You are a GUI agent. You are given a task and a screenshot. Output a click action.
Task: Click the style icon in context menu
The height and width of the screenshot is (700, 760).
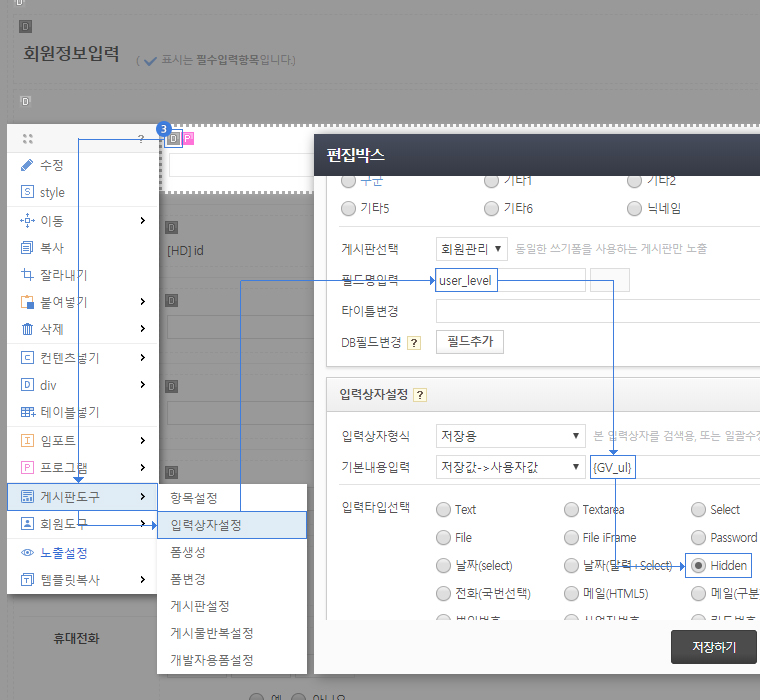[27, 192]
